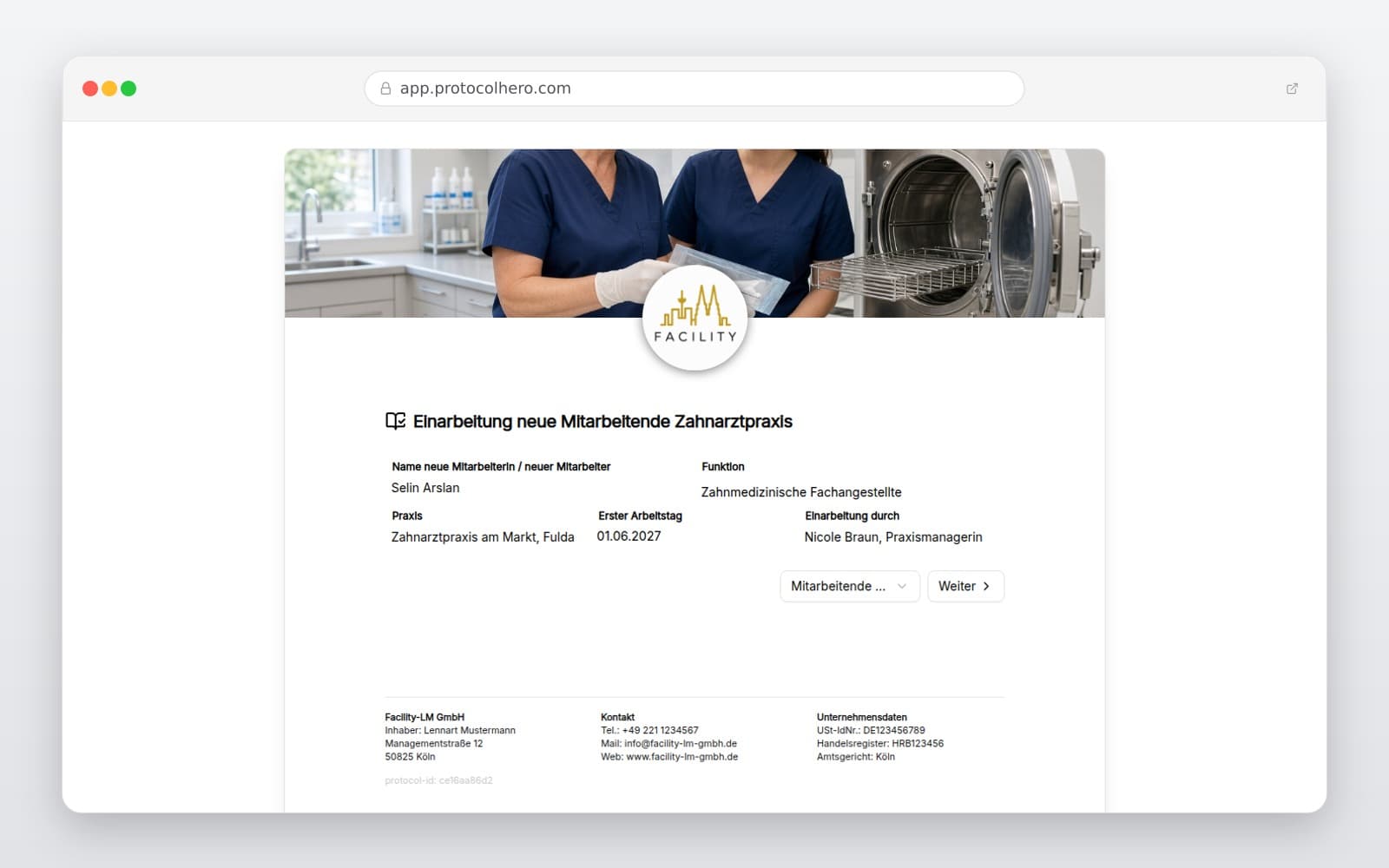Click the protocol-id text

[438, 780]
